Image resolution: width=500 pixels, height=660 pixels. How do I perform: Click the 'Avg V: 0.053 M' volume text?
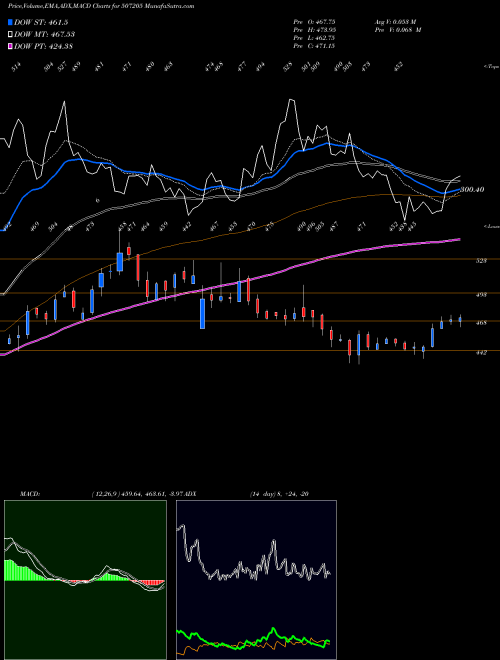tap(395, 21)
